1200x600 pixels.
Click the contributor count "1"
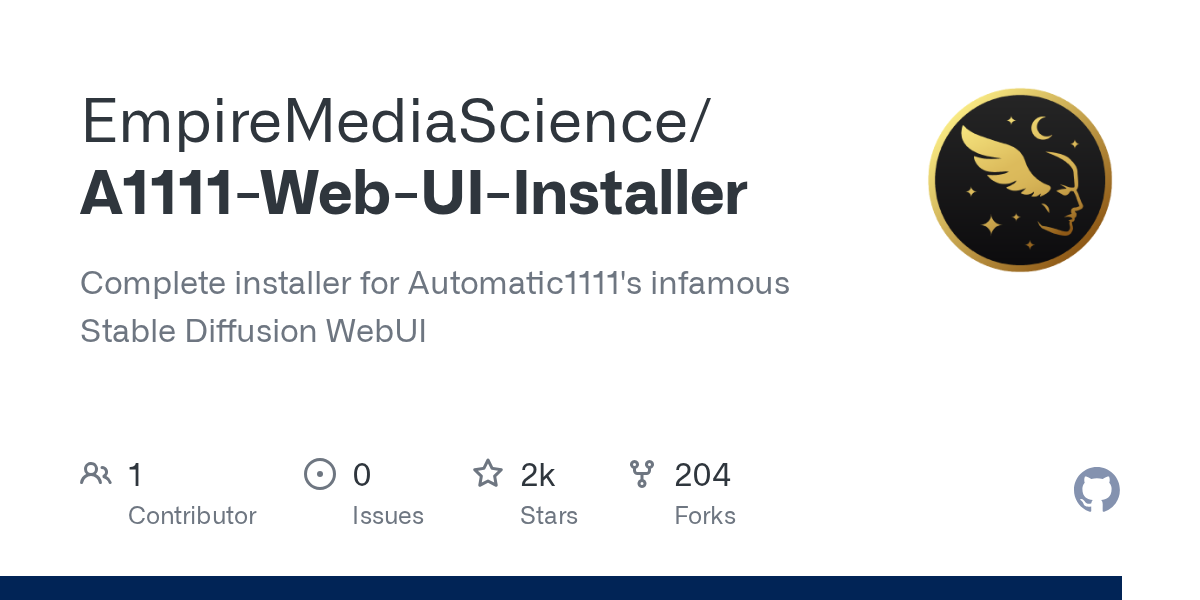pyautogui.click(x=136, y=475)
